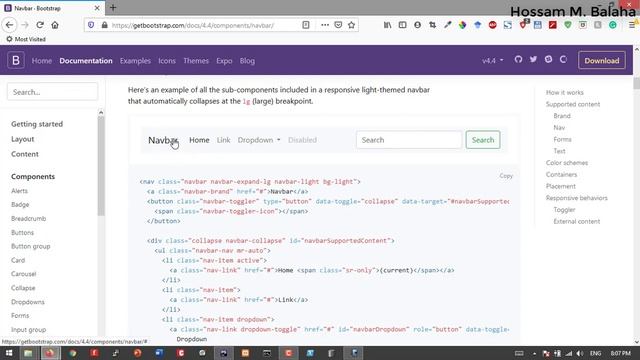Expand Getting started section in sidebar
Screen dimensions: 640x360
point(37,124)
